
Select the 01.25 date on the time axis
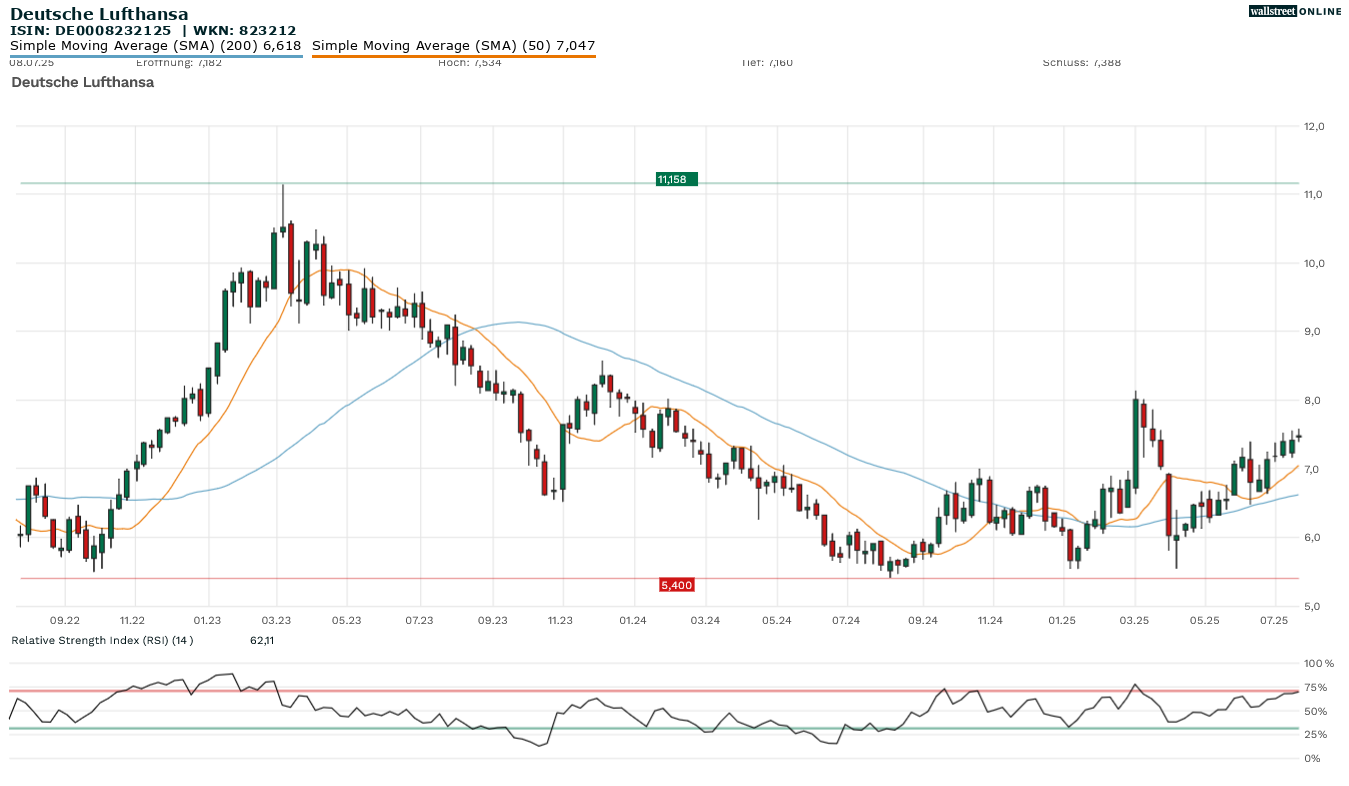click(x=1062, y=621)
